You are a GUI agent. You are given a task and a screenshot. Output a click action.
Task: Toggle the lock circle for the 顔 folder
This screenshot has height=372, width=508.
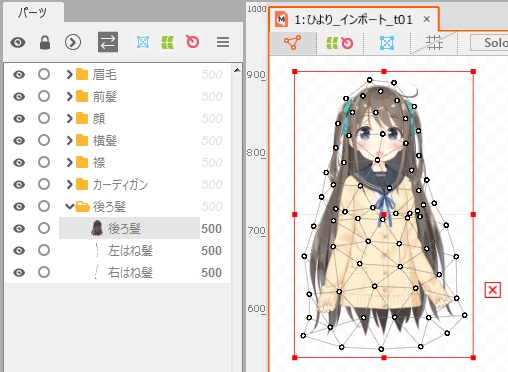[x=44, y=118]
